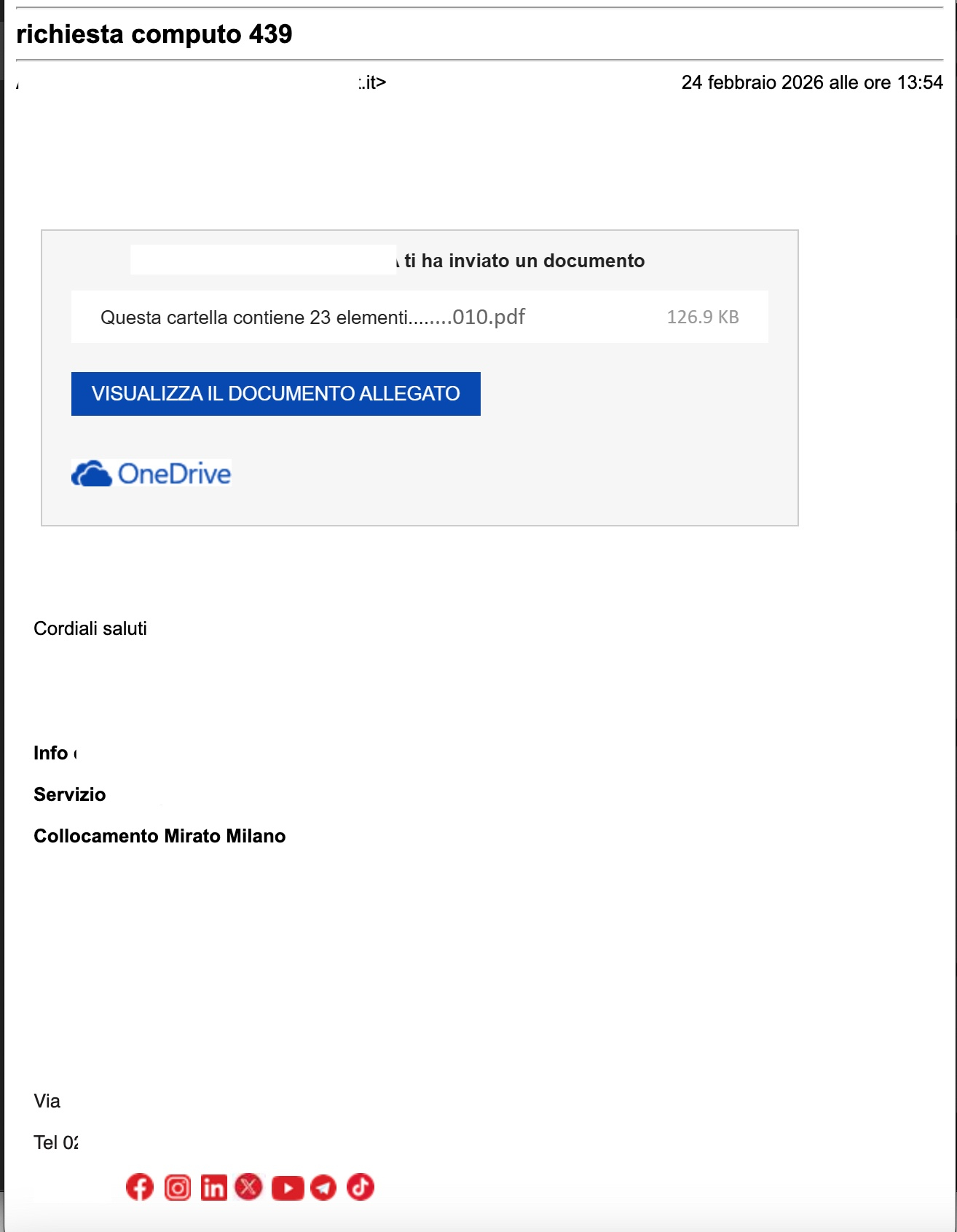
Task: Open the 010.pdf file name link
Action: point(488,317)
